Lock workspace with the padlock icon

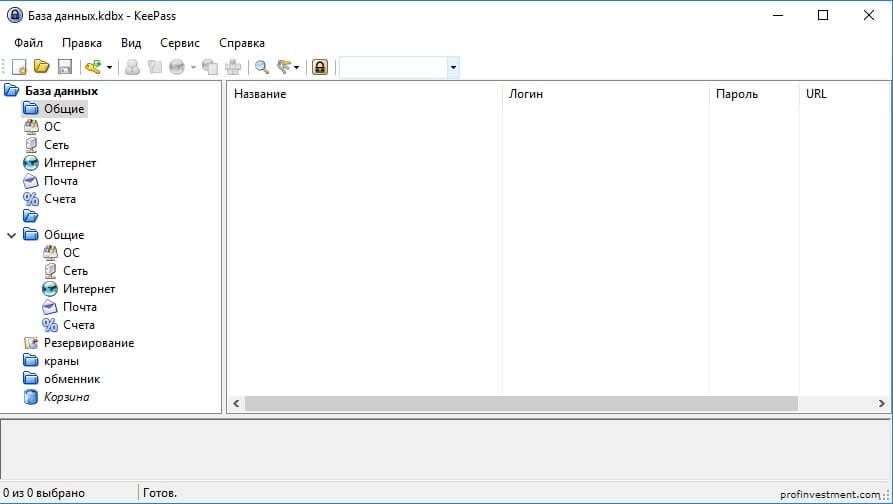320,67
